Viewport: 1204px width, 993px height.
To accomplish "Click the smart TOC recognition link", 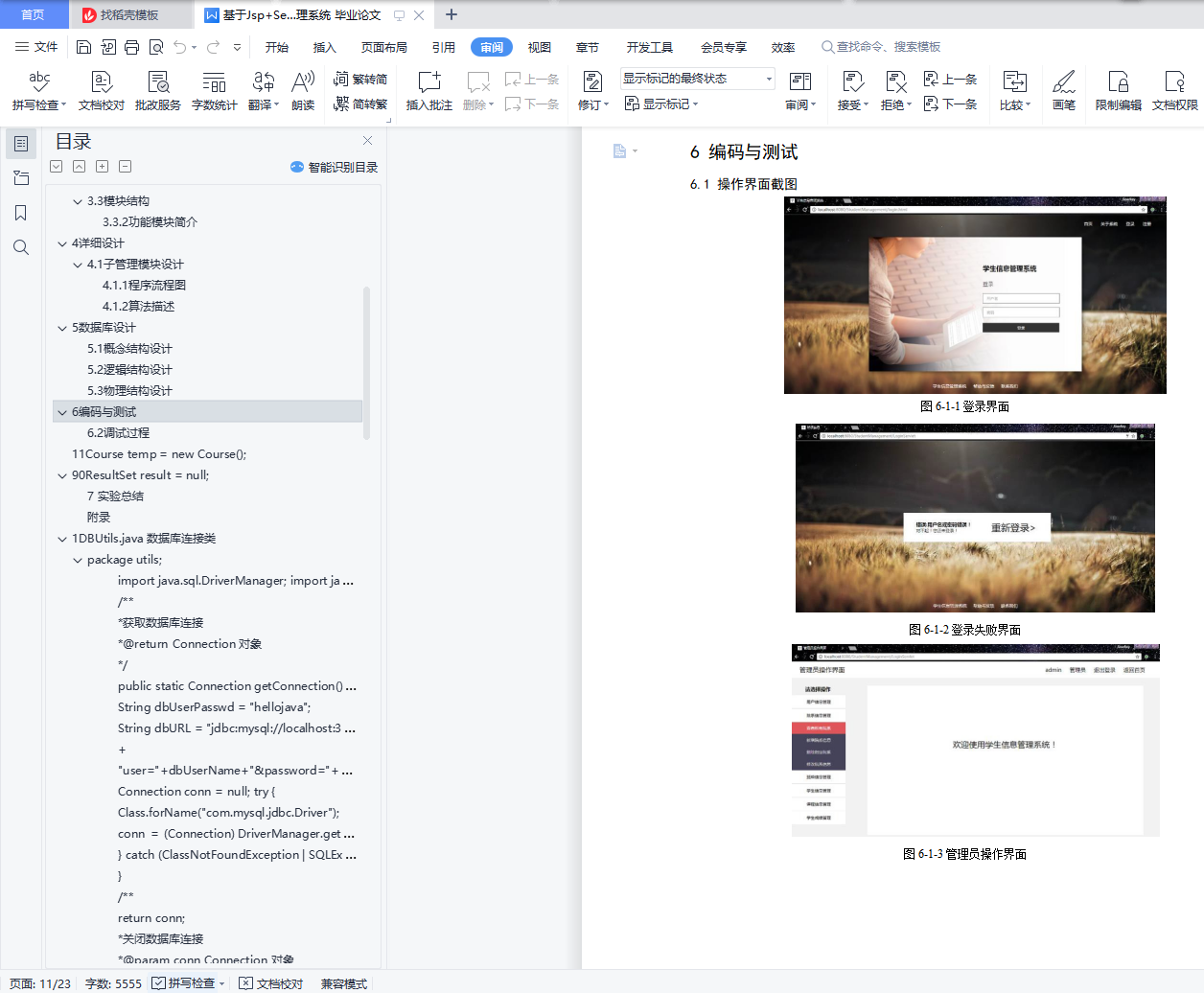I will click(335, 167).
